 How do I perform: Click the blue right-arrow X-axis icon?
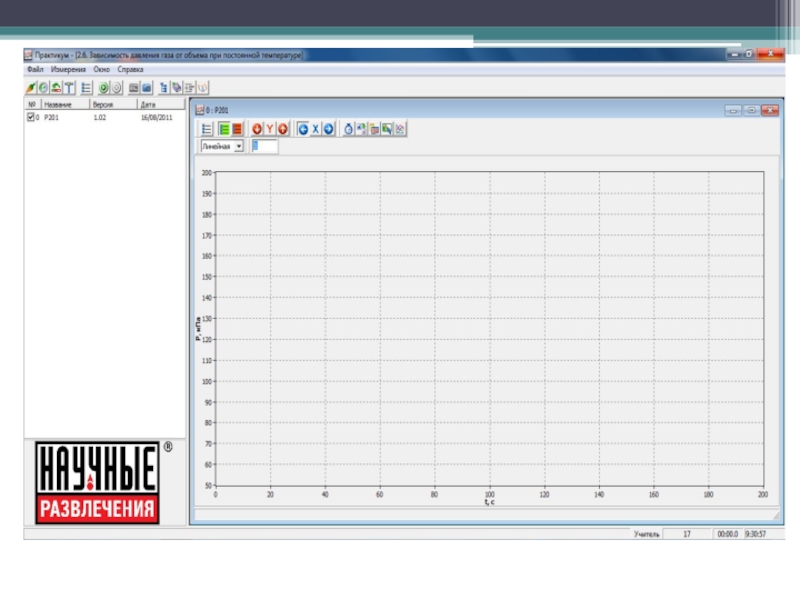click(329, 129)
